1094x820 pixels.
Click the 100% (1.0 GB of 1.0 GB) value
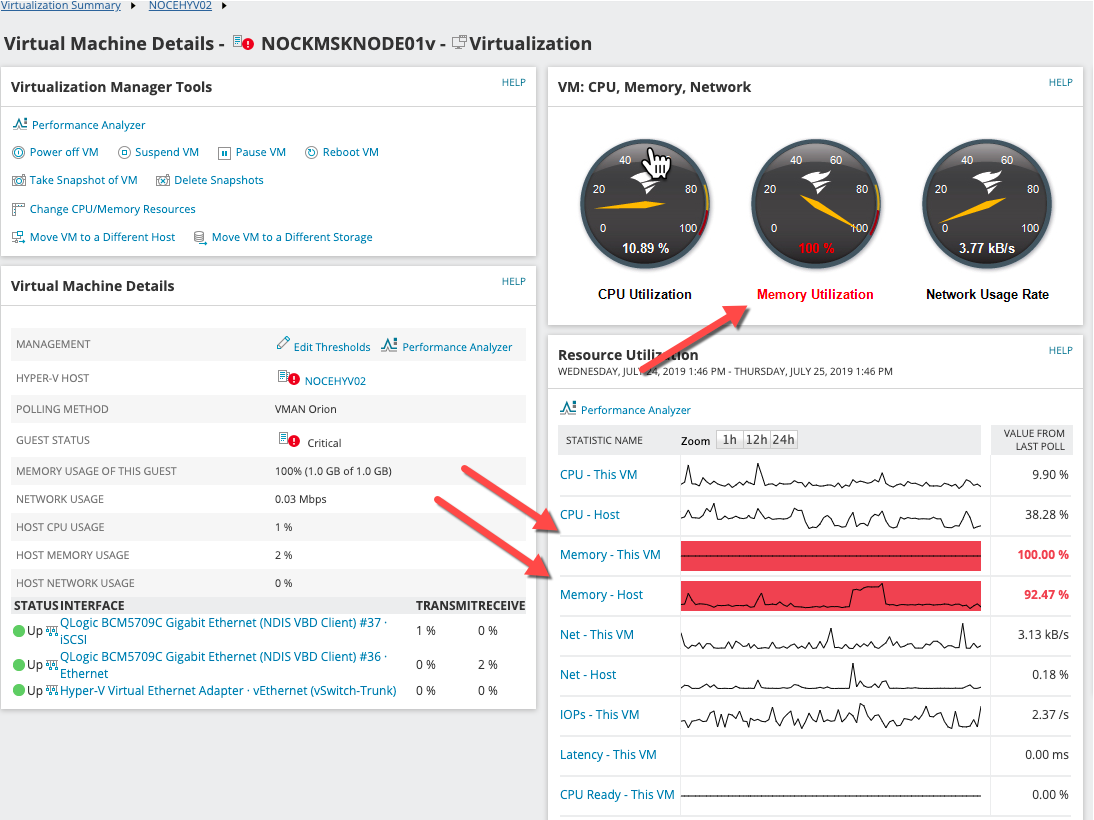point(333,471)
